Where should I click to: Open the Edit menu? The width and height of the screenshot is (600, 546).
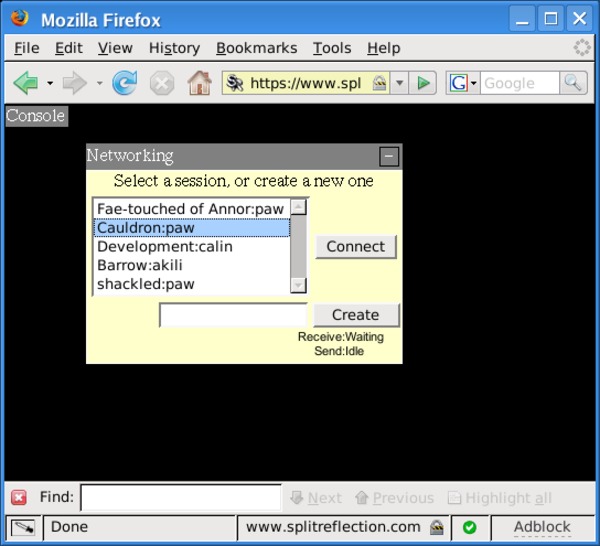[x=68, y=48]
